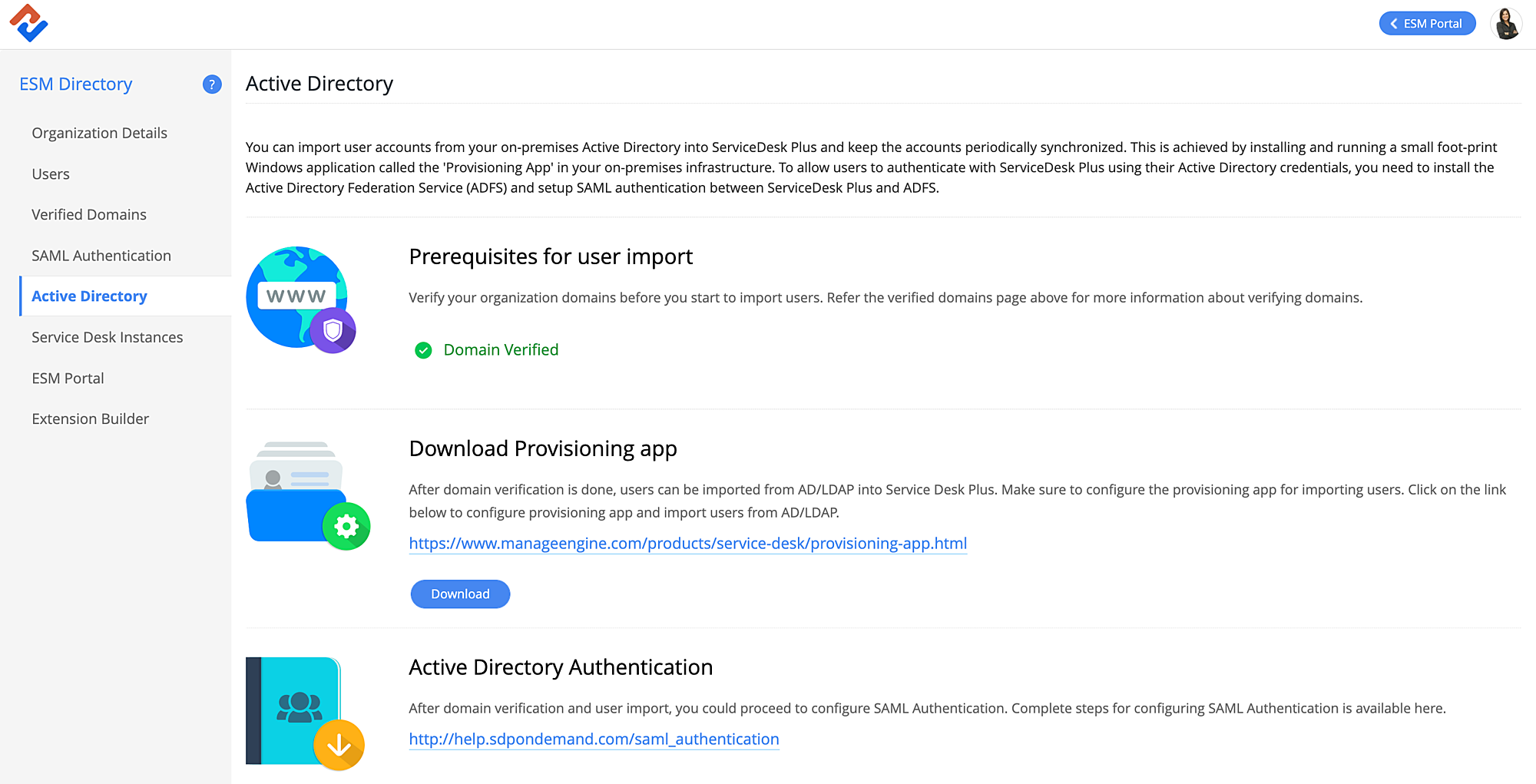Select Active Directory sidebar item

pos(89,296)
